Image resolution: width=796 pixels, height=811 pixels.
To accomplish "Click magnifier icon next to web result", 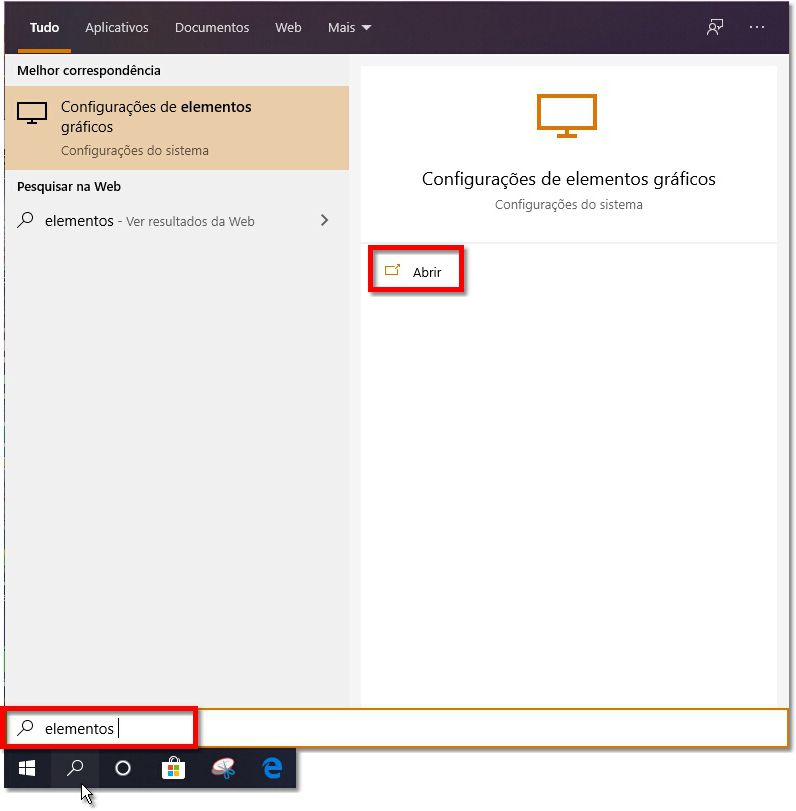I will coord(25,220).
